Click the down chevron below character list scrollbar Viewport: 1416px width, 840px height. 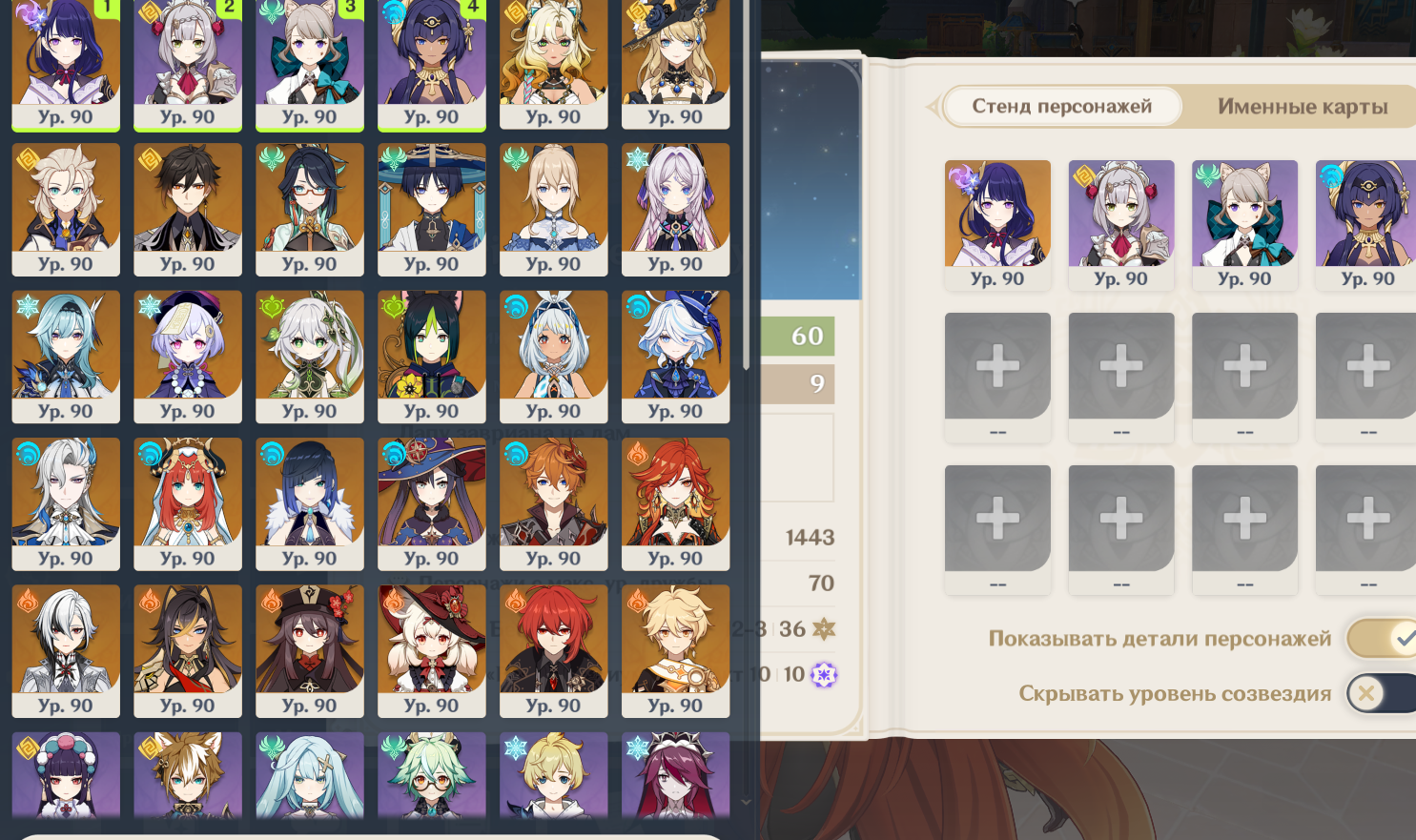pos(747,803)
